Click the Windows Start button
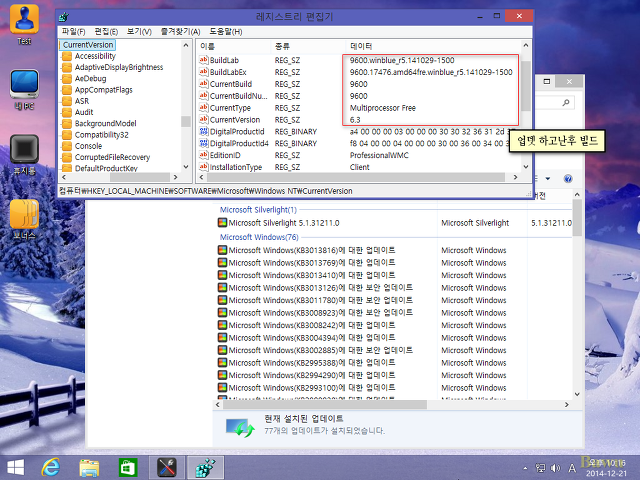The height and width of the screenshot is (480, 640). tap(16, 467)
